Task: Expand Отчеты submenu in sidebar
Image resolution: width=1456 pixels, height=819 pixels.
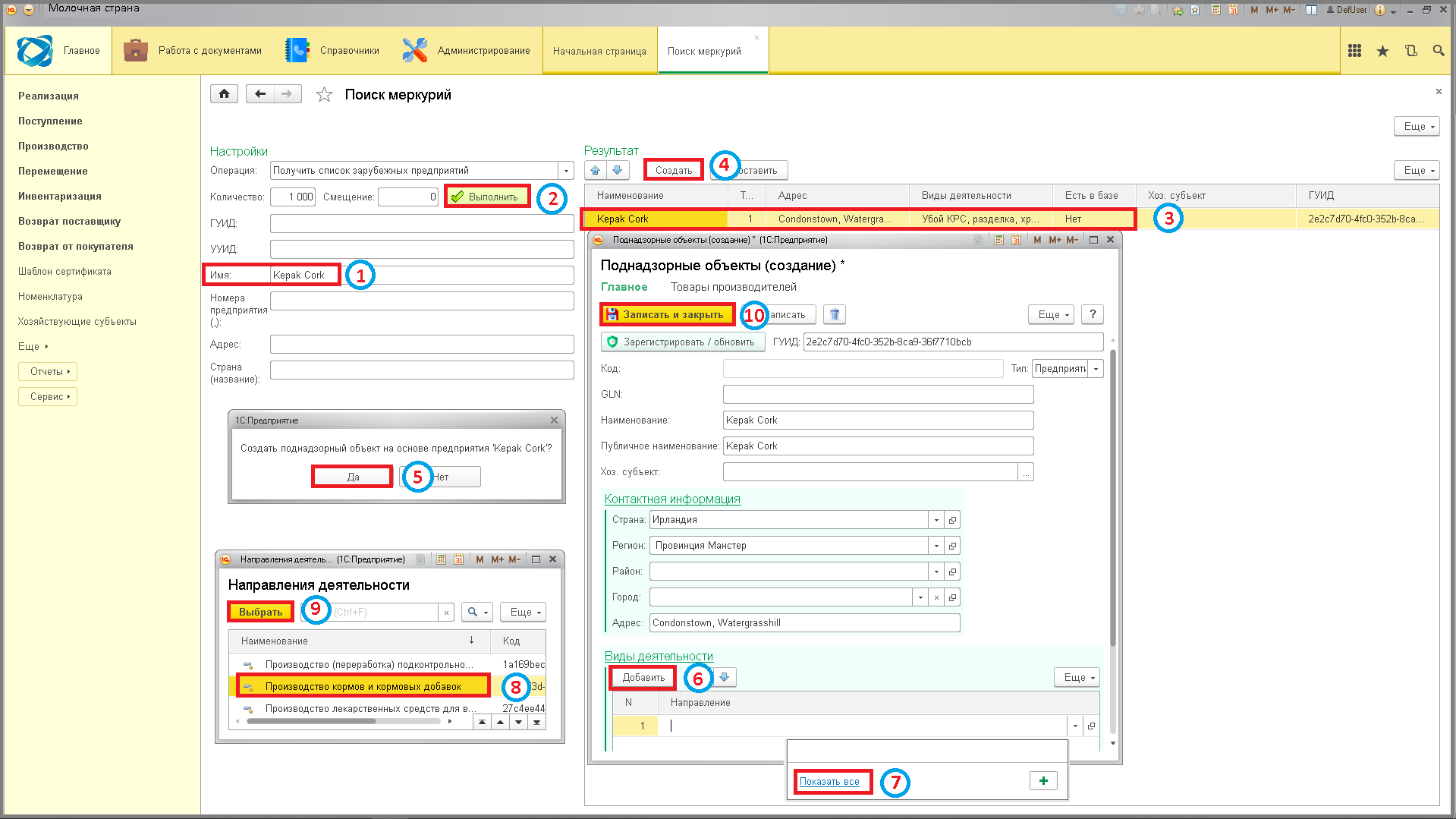Action: pyautogui.click(x=48, y=372)
